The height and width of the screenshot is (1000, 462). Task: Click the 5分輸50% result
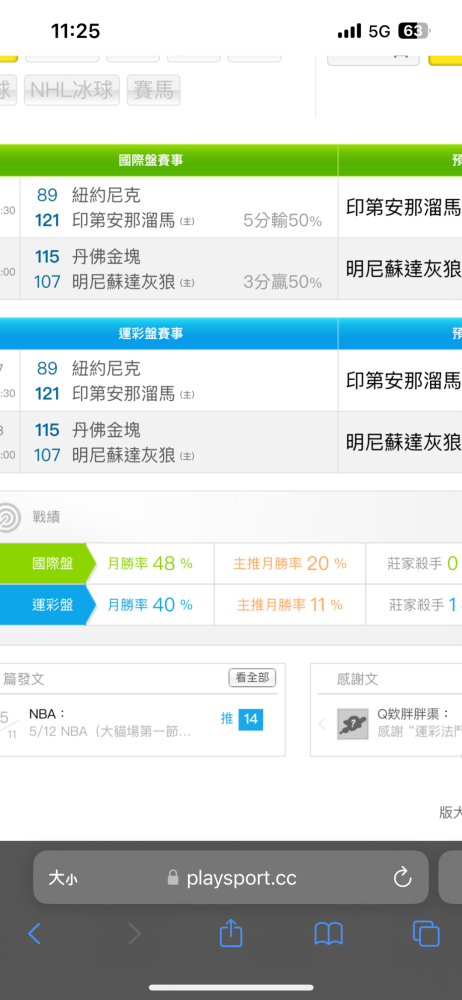pos(282,221)
